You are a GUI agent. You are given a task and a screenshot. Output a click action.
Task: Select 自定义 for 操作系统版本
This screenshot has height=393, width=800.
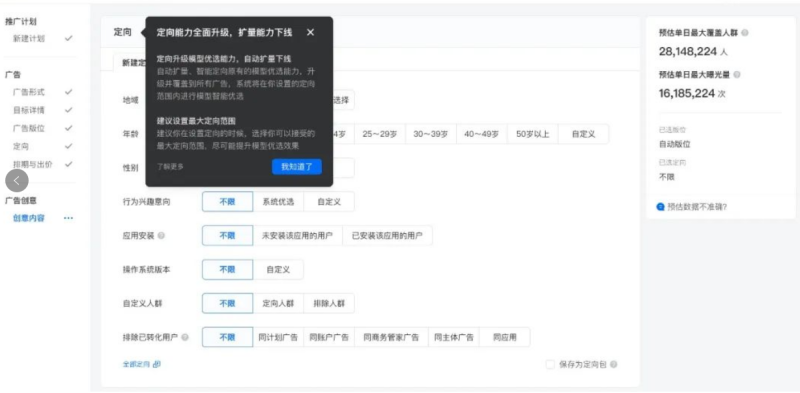pyautogui.click(x=278, y=269)
